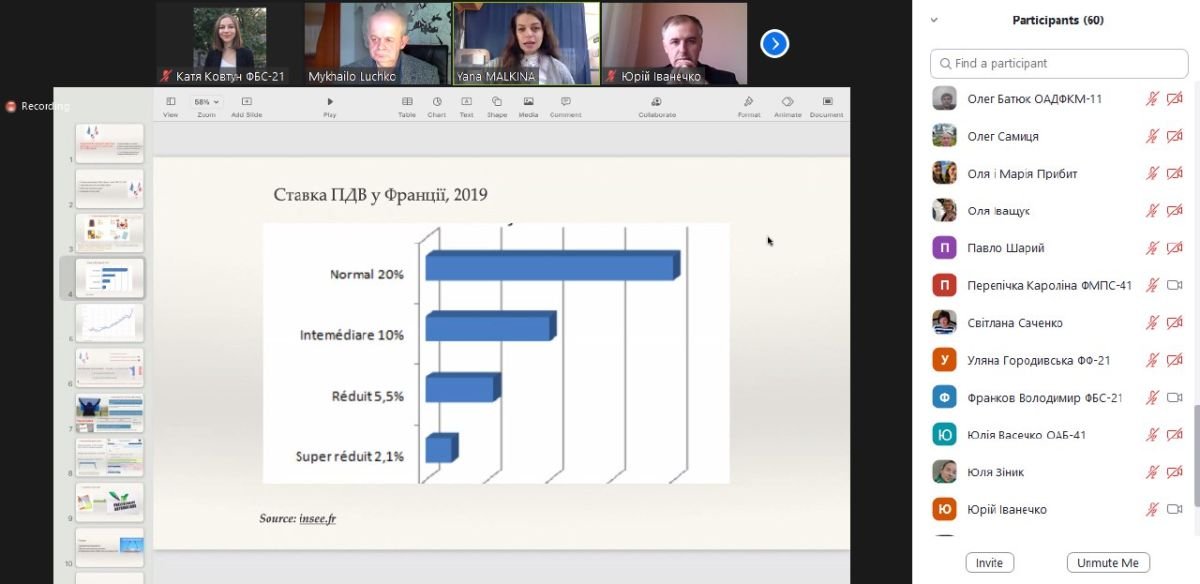Image resolution: width=1200 pixels, height=584 pixels.
Task: Click the slide title Ставка ПДВ у Франції
Action: [380, 194]
